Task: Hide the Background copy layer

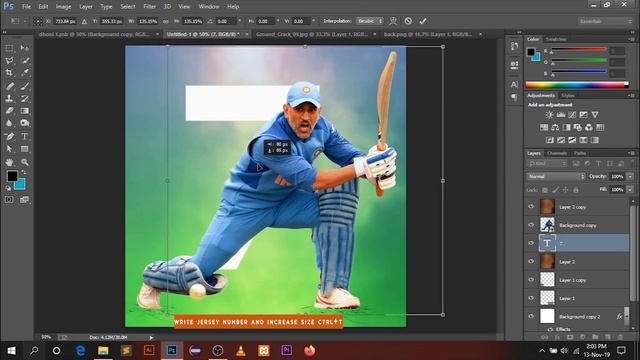Action: [x=531, y=225]
